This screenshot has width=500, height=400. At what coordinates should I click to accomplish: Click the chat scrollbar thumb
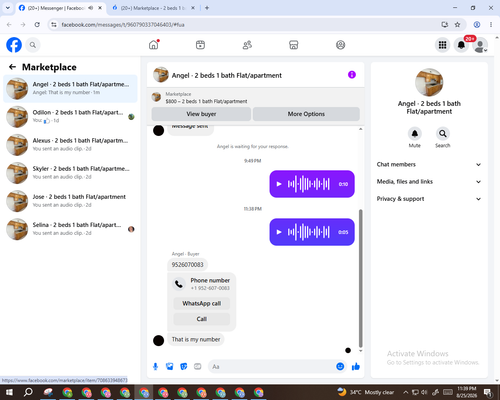point(360,278)
